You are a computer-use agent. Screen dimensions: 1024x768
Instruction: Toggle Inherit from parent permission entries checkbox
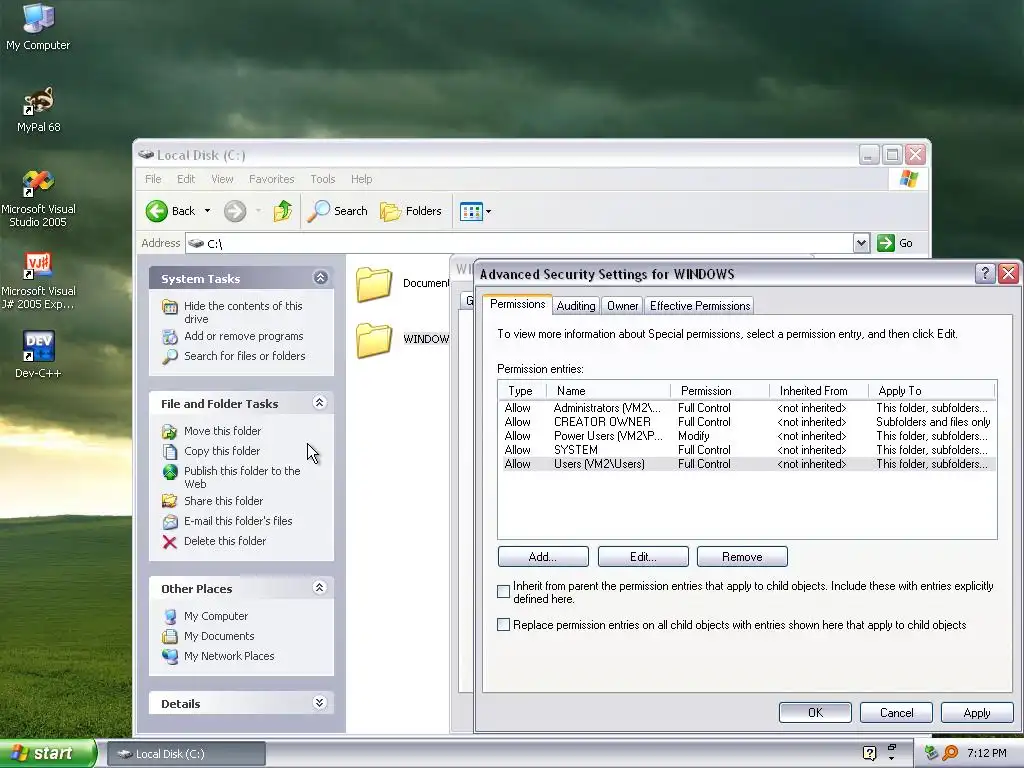coord(504,592)
